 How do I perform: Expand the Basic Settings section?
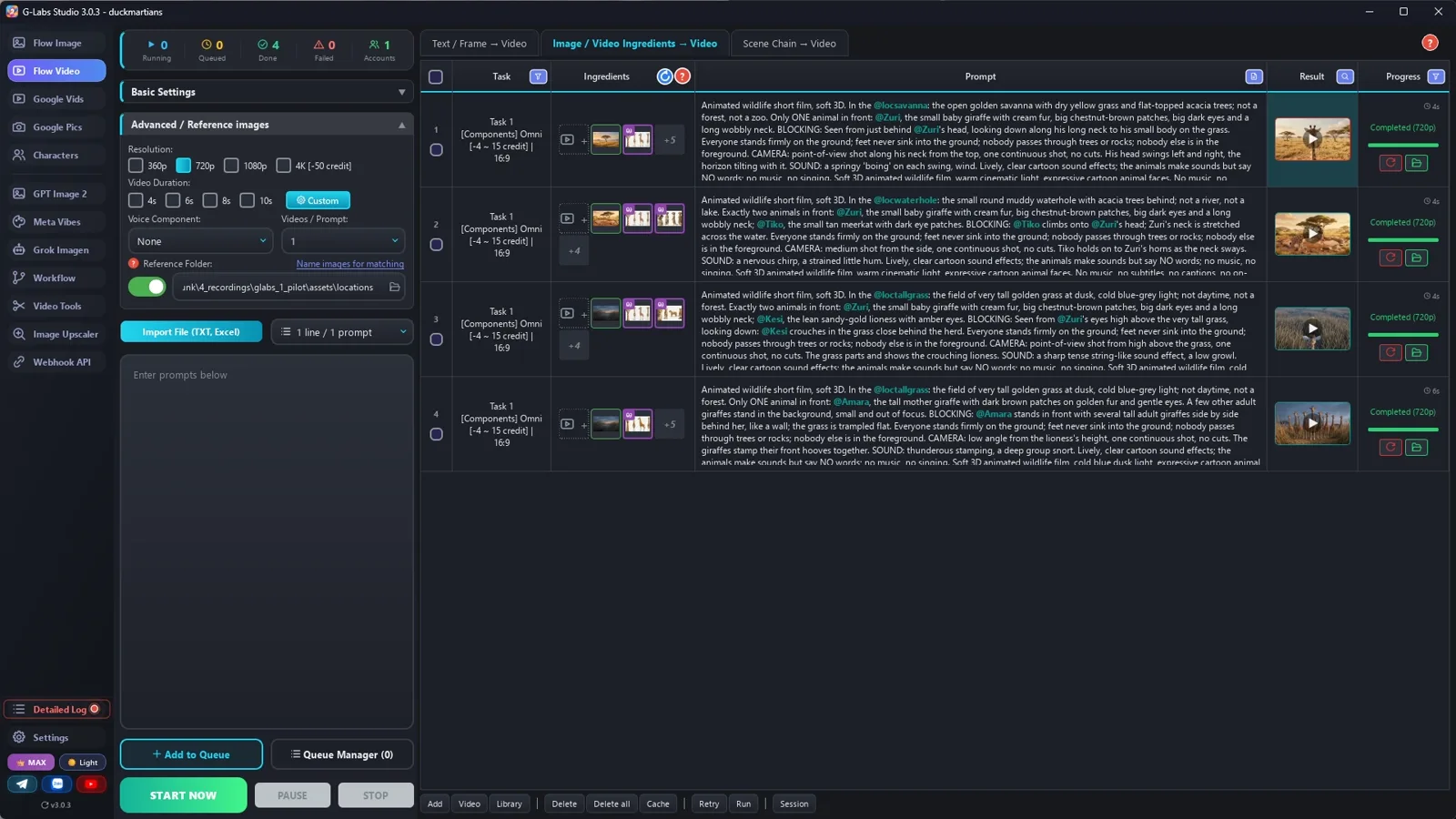click(x=267, y=92)
